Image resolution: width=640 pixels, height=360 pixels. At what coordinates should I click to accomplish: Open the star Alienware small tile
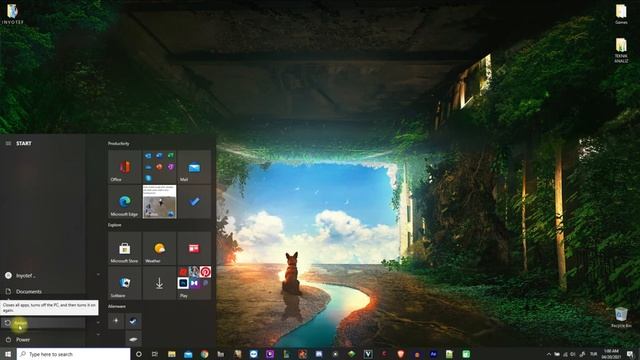pyautogui.click(x=116, y=321)
